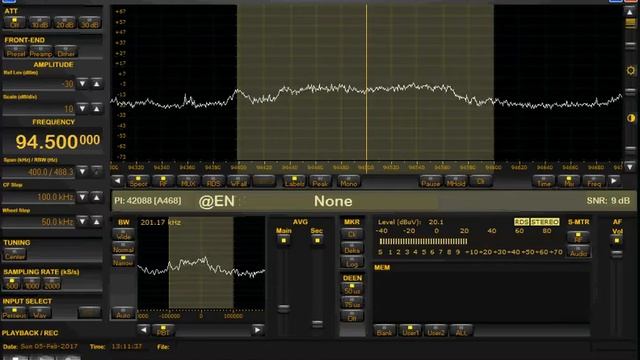This screenshot has width=640, height=360.
Task: Switch to the WFall waterfall view
Action: [x=238, y=182]
